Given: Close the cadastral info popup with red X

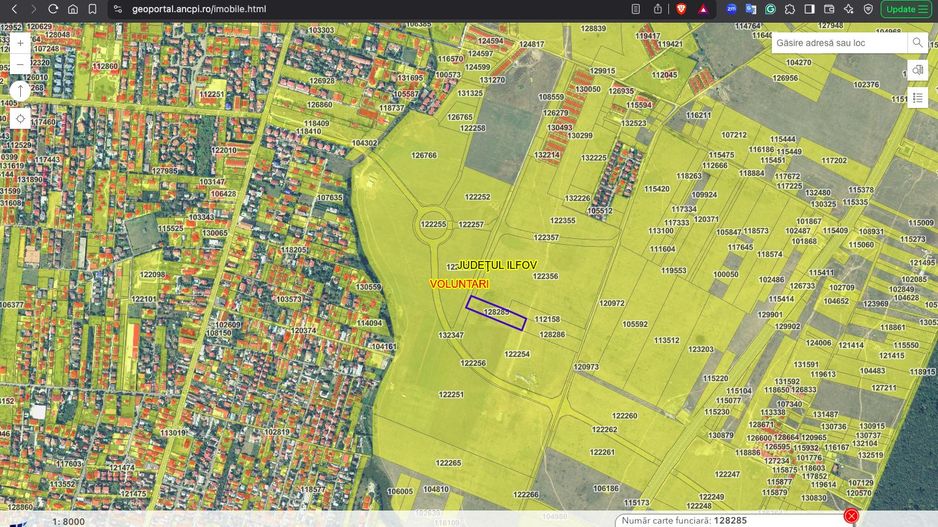Looking at the screenshot, I should [x=851, y=516].
